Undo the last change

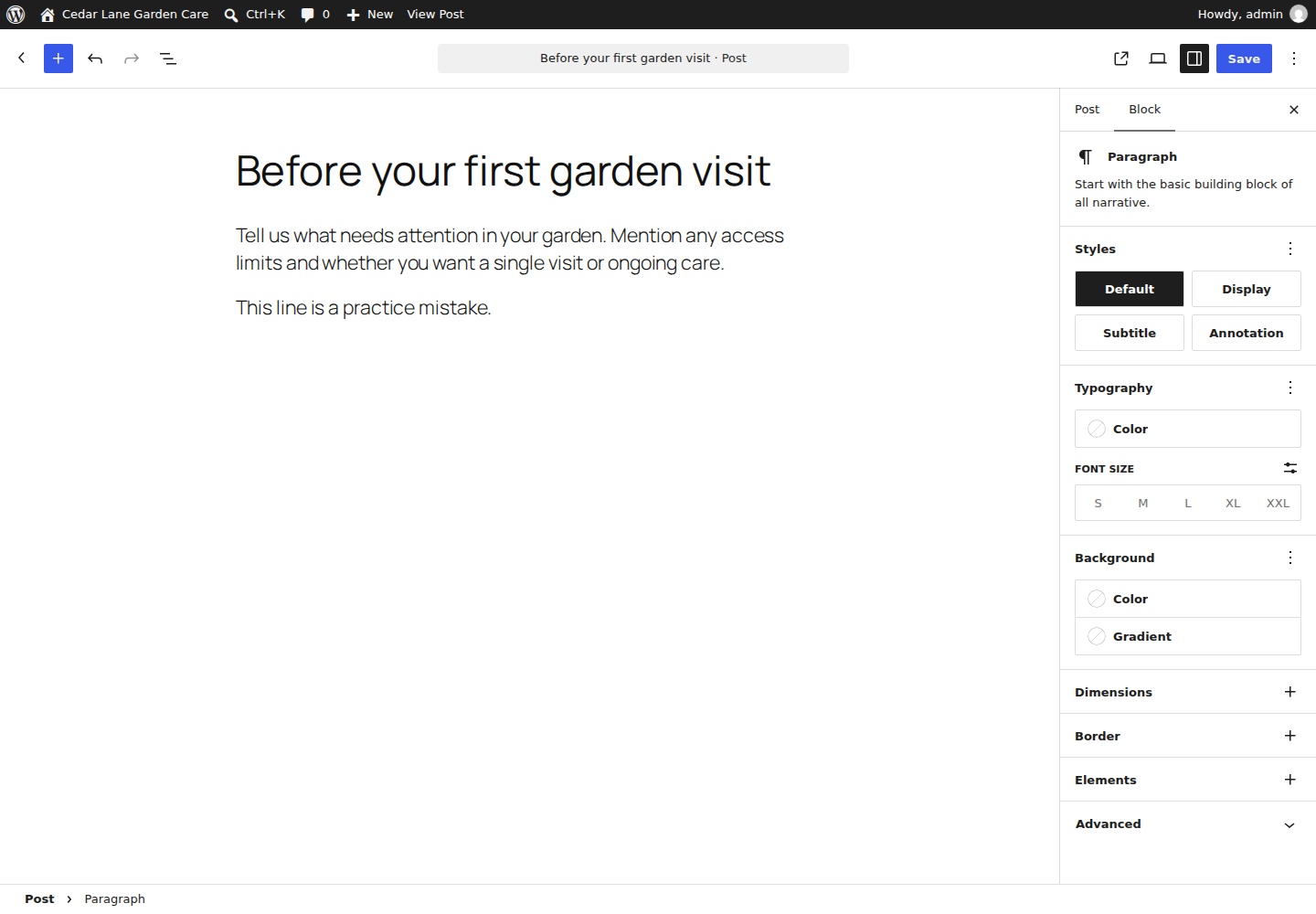click(95, 58)
